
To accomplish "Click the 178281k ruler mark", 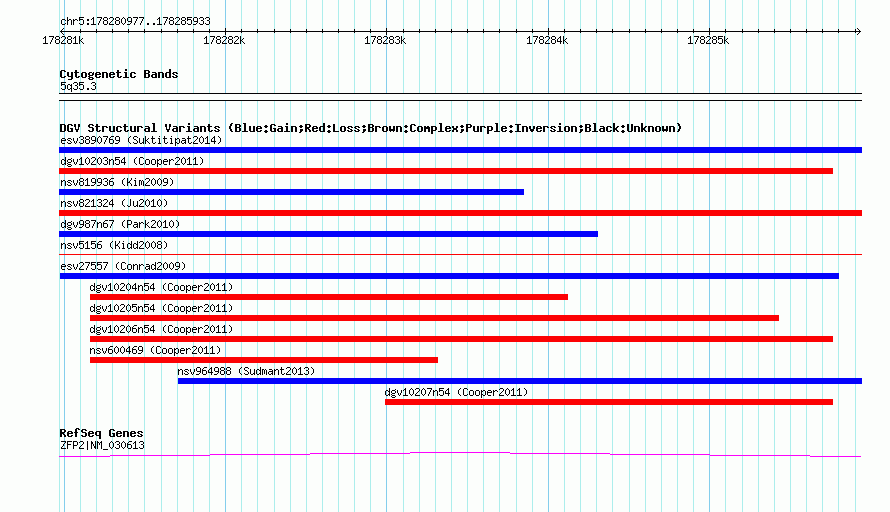I will [63, 40].
